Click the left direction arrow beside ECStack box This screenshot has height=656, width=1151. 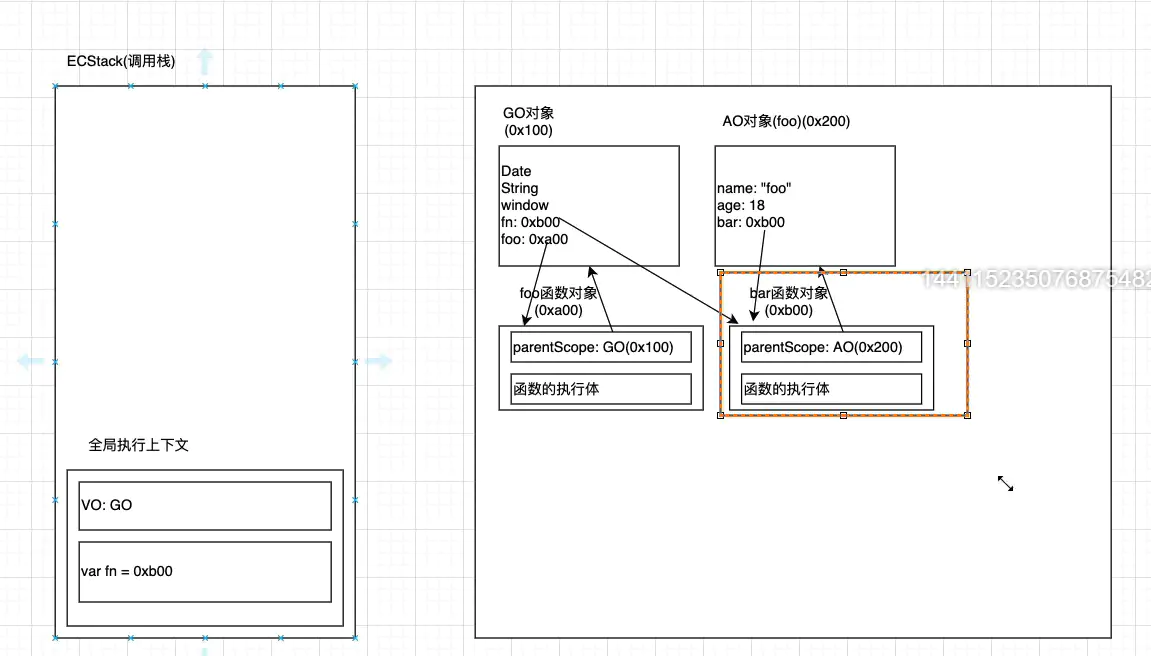[x=30, y=361]
